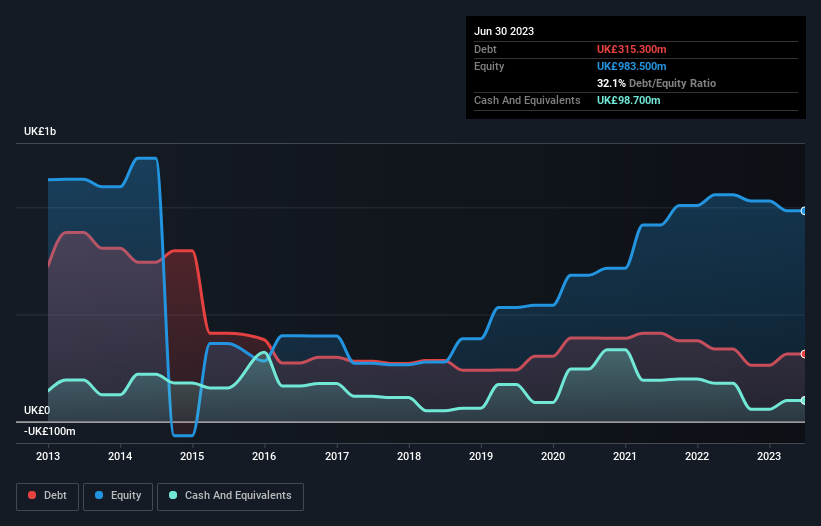Screen dimensions: 821x526
Task: Click the Debt row label in tooltip
Action: [x=485, y=49]
